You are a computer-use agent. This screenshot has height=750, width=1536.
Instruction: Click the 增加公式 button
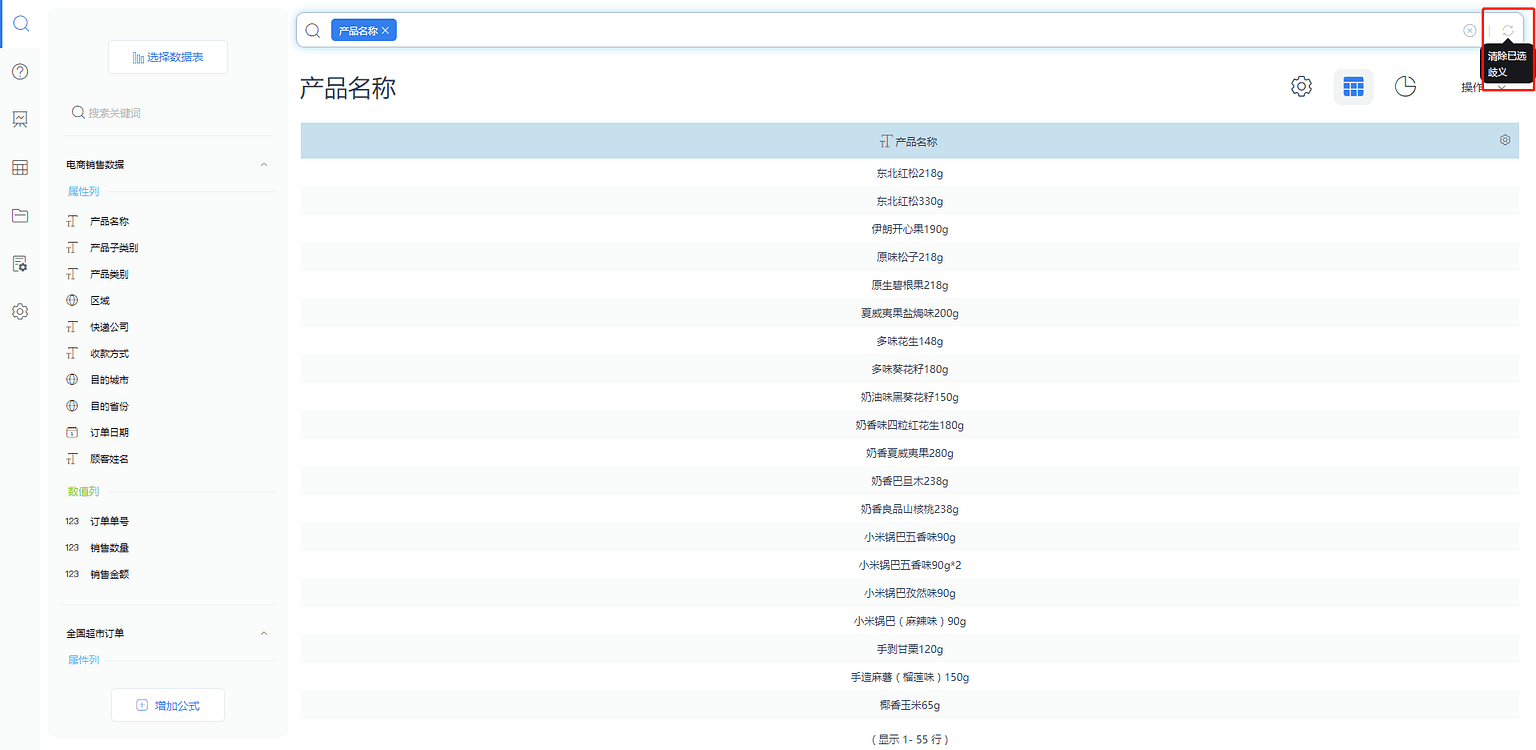click(x=168, y=705)
